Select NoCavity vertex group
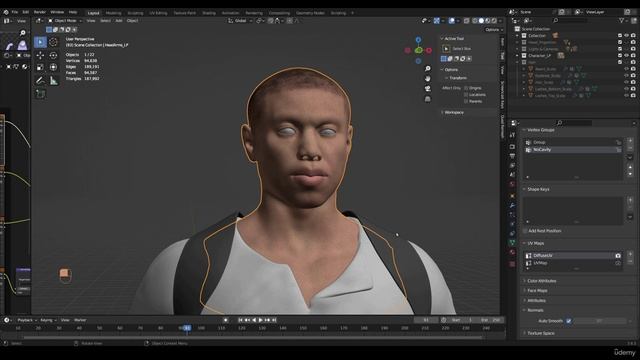640x360 pixels. 573,150
